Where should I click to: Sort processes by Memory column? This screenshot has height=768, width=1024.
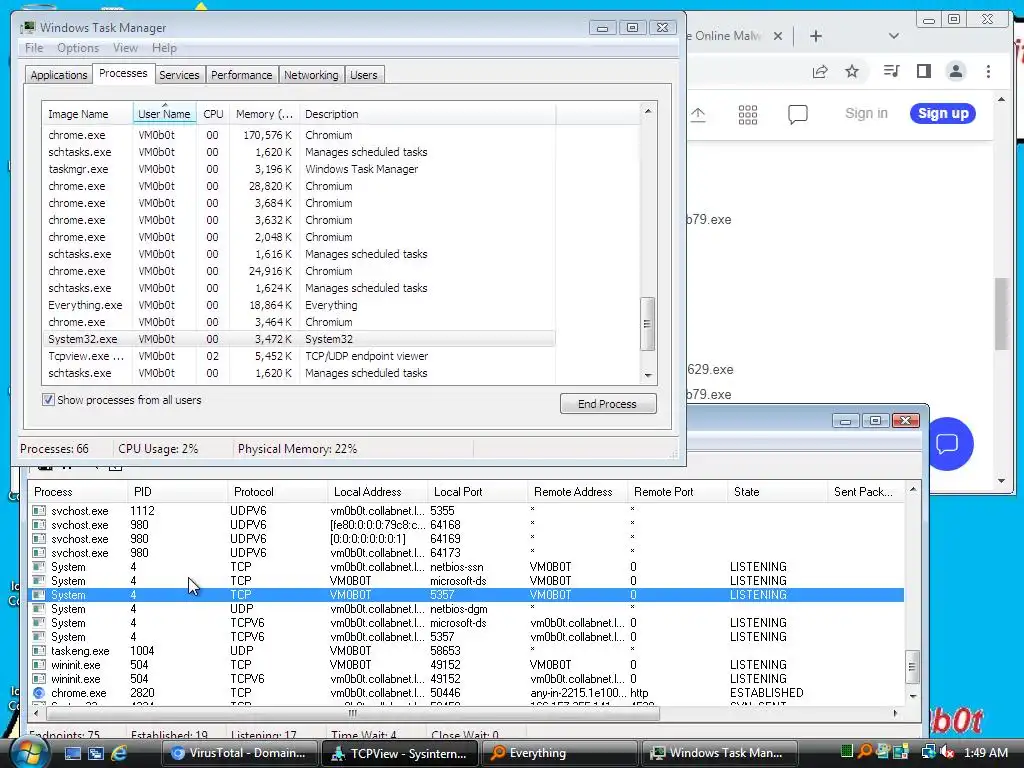point(264,114)
